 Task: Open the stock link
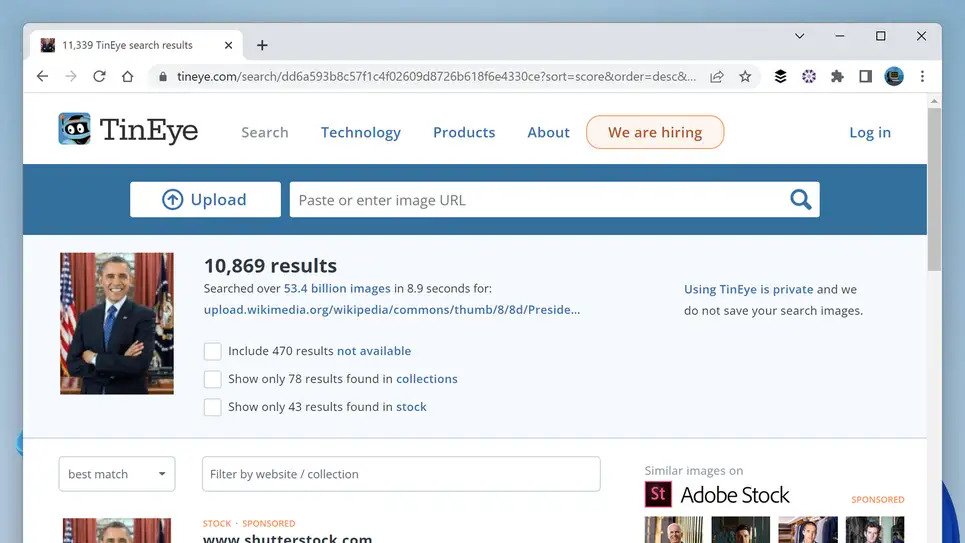click(411, 407)
